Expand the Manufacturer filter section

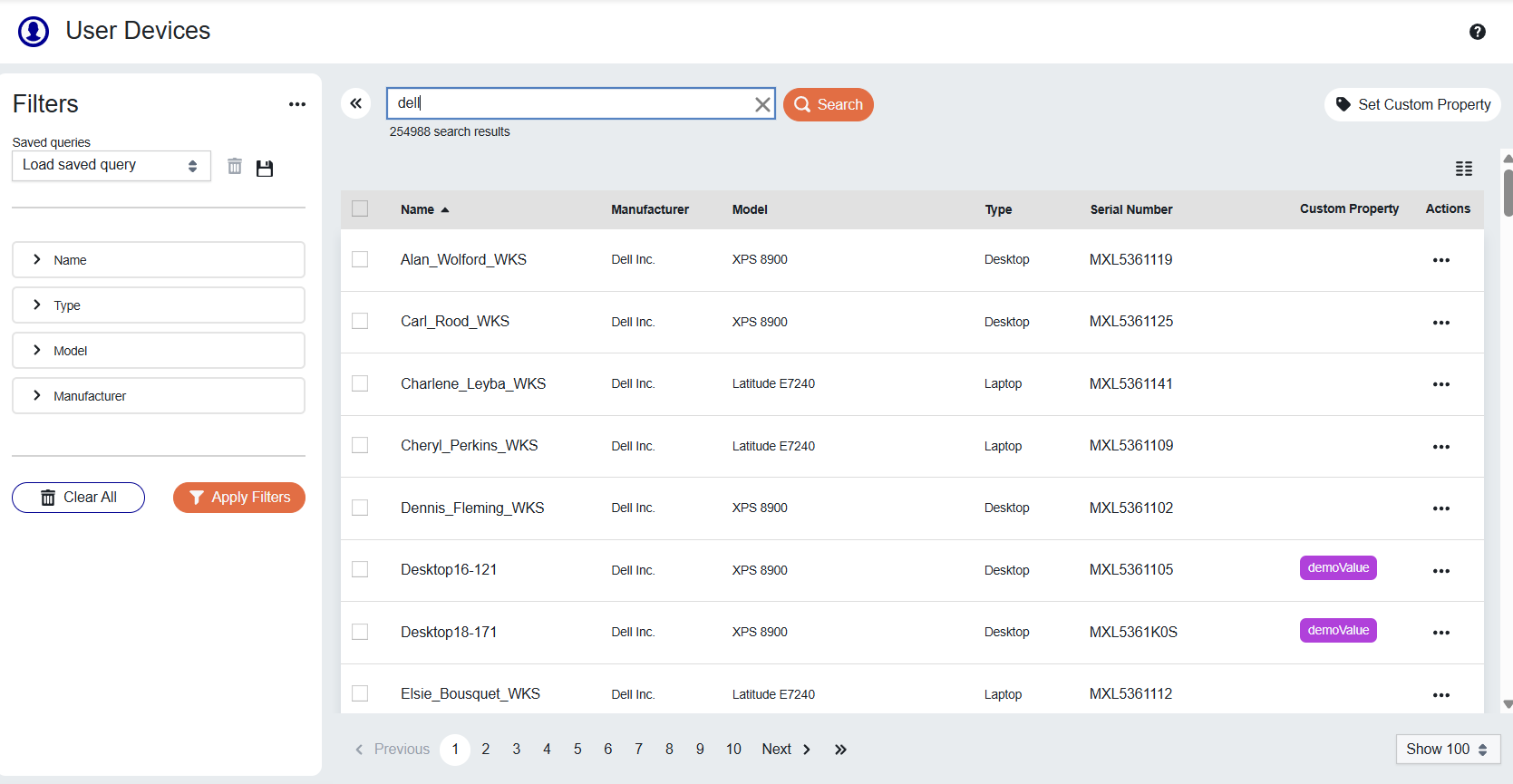click(158, 396)
